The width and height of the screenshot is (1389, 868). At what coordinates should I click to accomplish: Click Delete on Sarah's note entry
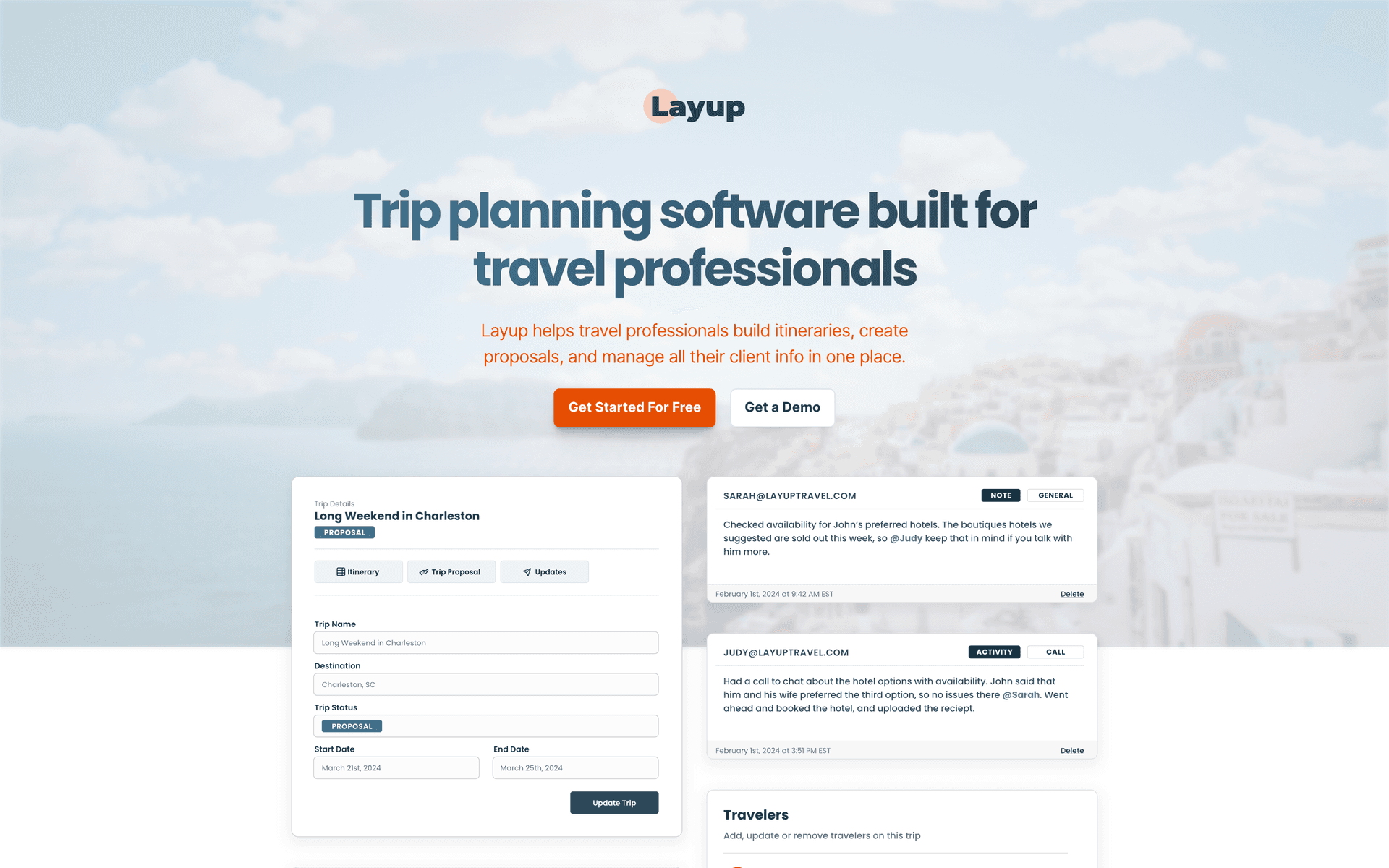pyautogui.click(x=1072, y=594)
